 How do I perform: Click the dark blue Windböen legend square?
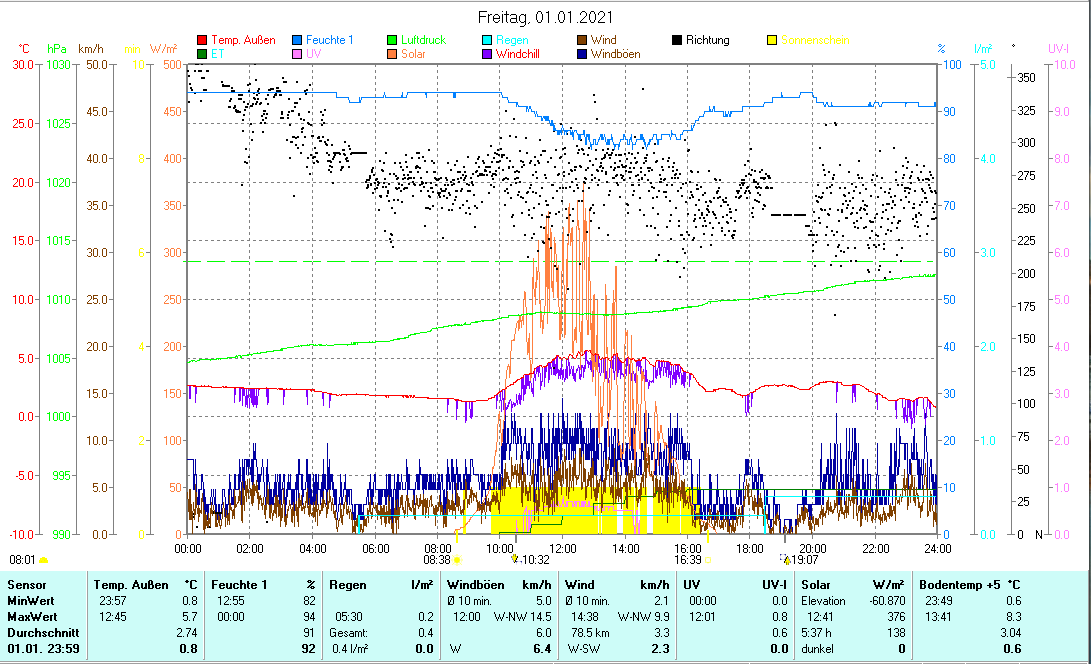coord(582,54)
